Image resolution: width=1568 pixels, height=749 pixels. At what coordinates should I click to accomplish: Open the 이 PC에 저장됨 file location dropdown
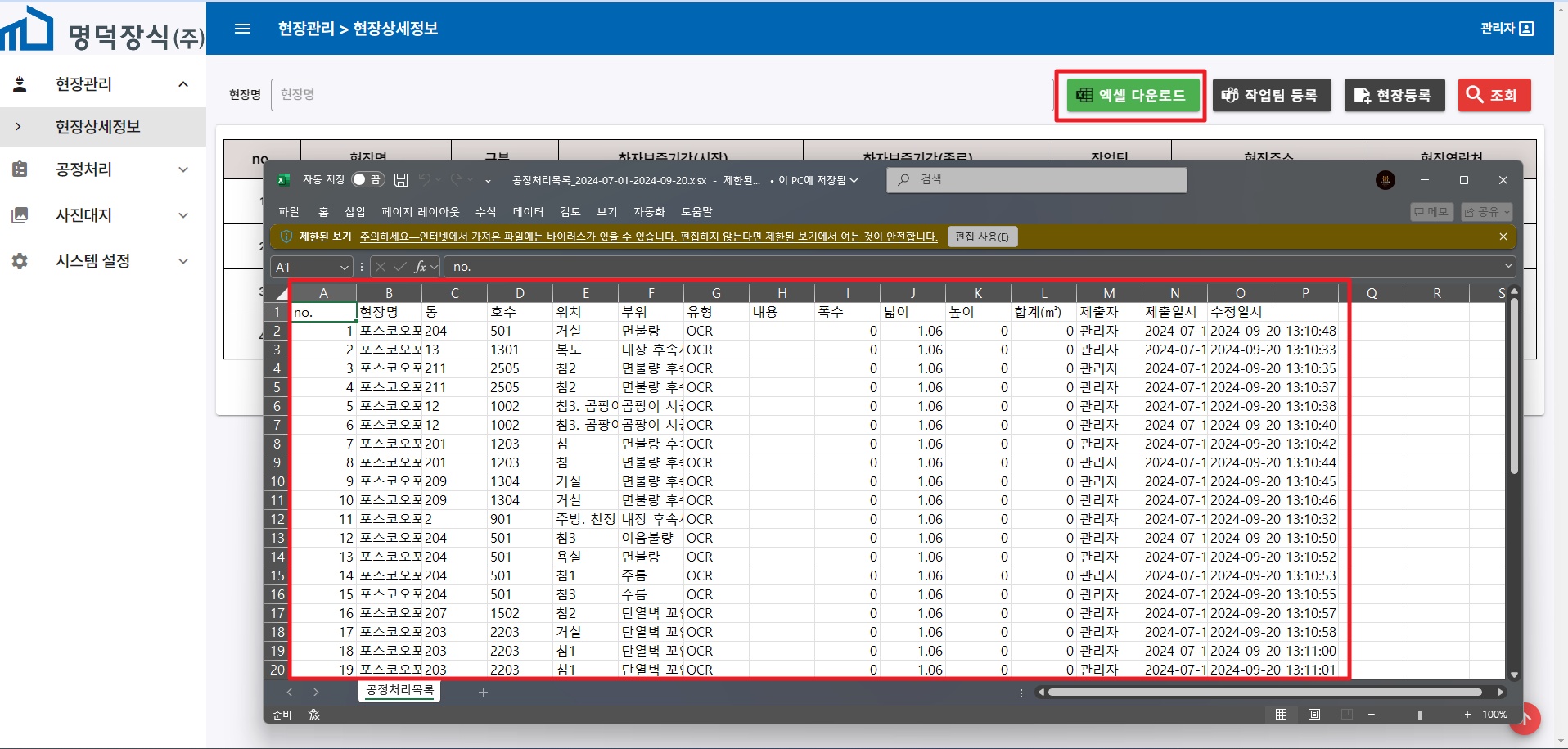(x=818, y=180)
